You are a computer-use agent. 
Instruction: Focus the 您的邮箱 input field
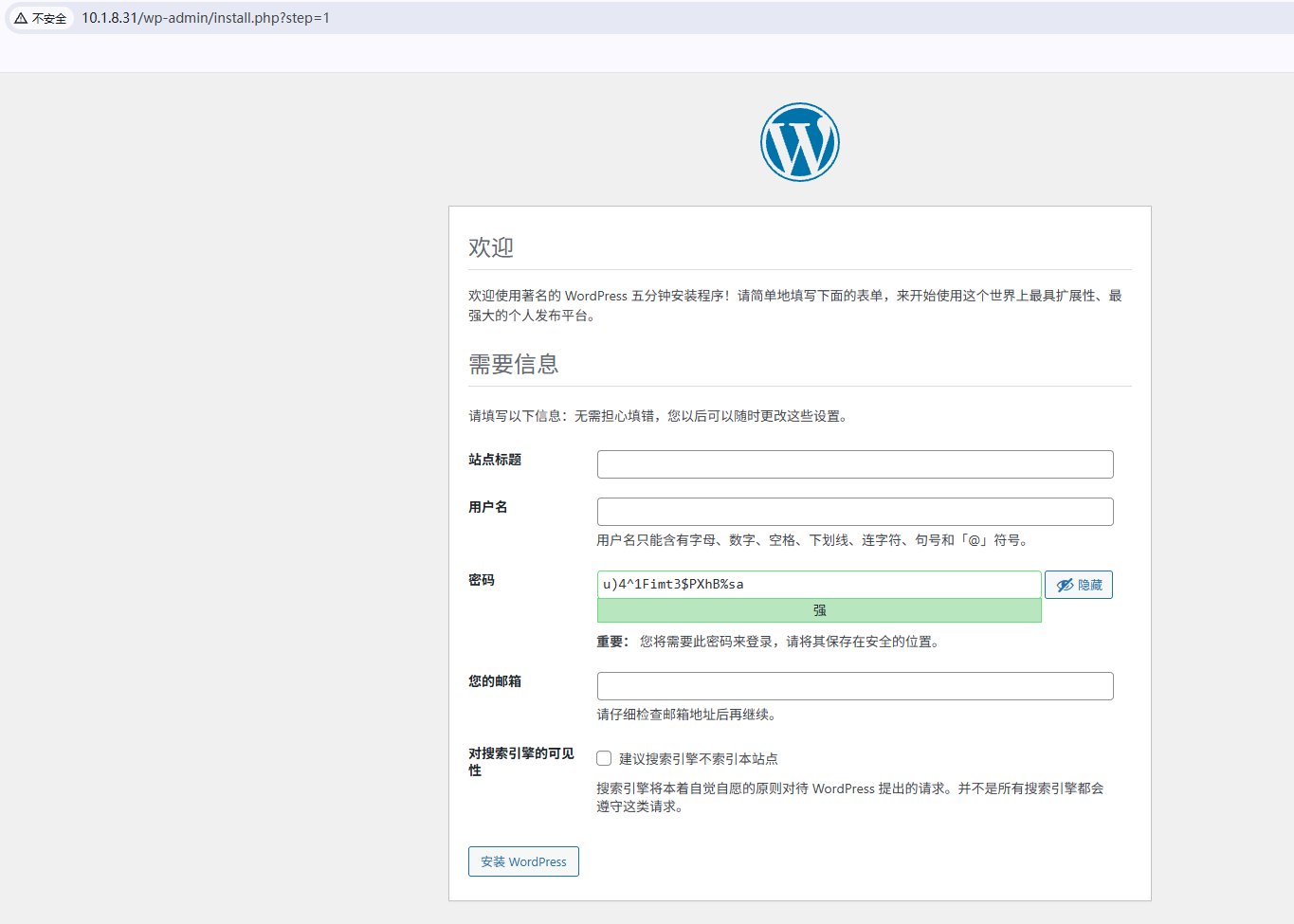tap(855, 686)
